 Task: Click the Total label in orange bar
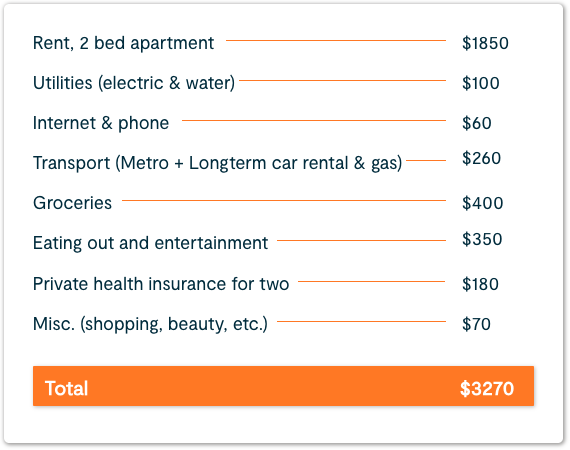66,389
